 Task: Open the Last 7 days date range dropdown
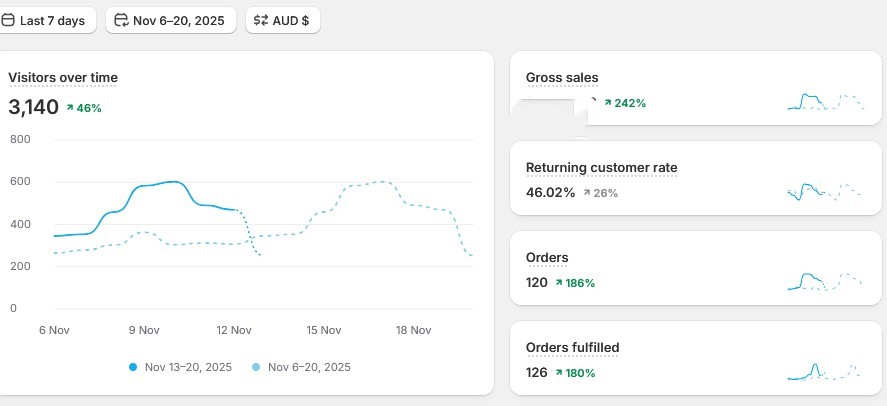45,20
